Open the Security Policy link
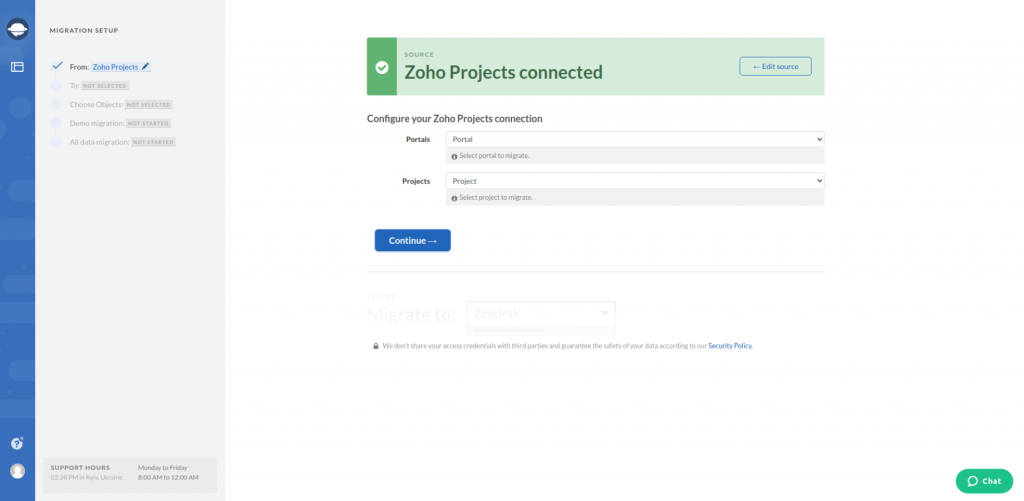The width and height of the screenshot is (1024, 501). [x=730, y=346]
